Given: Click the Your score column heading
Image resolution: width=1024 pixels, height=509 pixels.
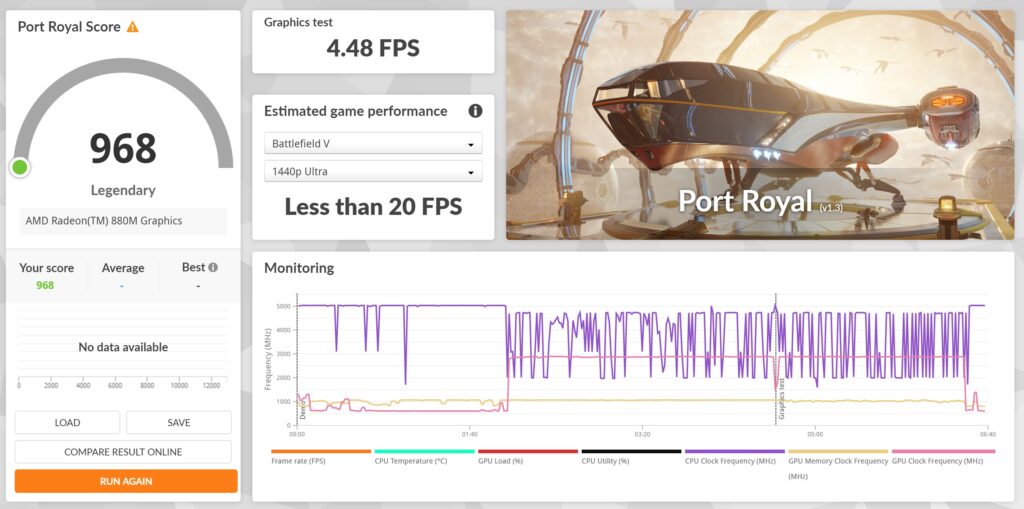Looking at the screenshot, I should [46, 268].
